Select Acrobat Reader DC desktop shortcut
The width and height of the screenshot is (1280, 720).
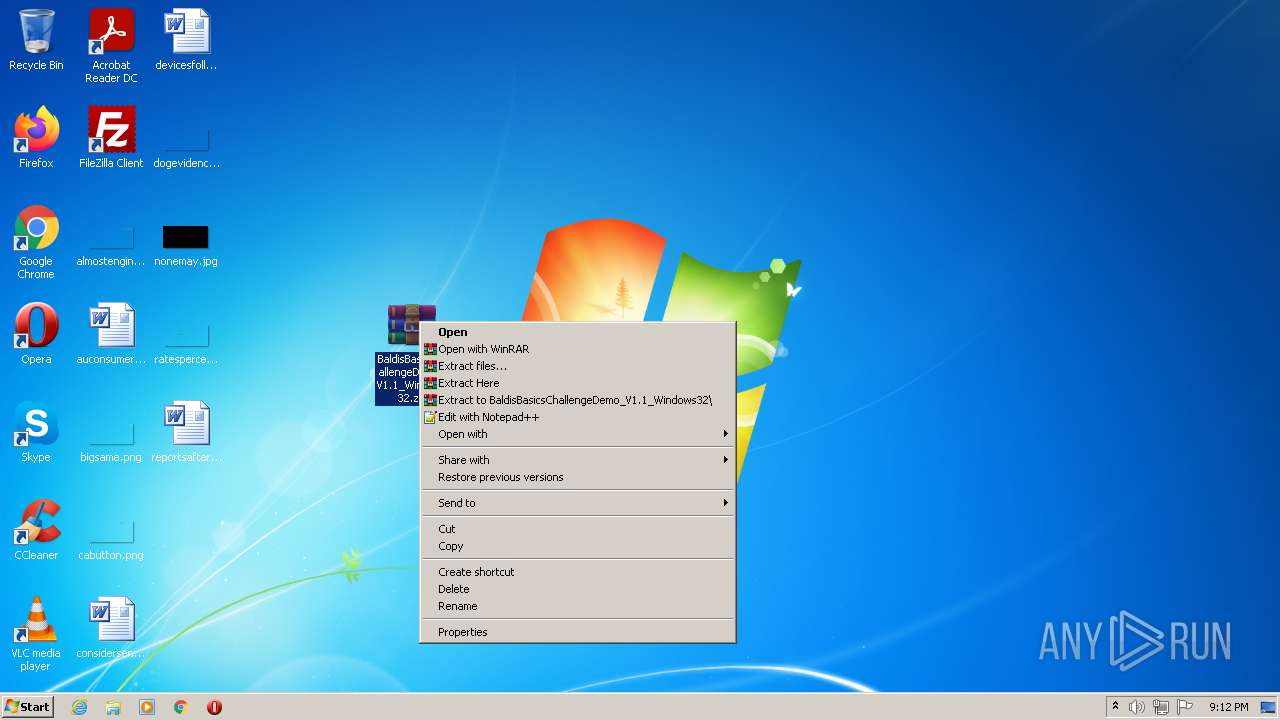click(111, 46)
